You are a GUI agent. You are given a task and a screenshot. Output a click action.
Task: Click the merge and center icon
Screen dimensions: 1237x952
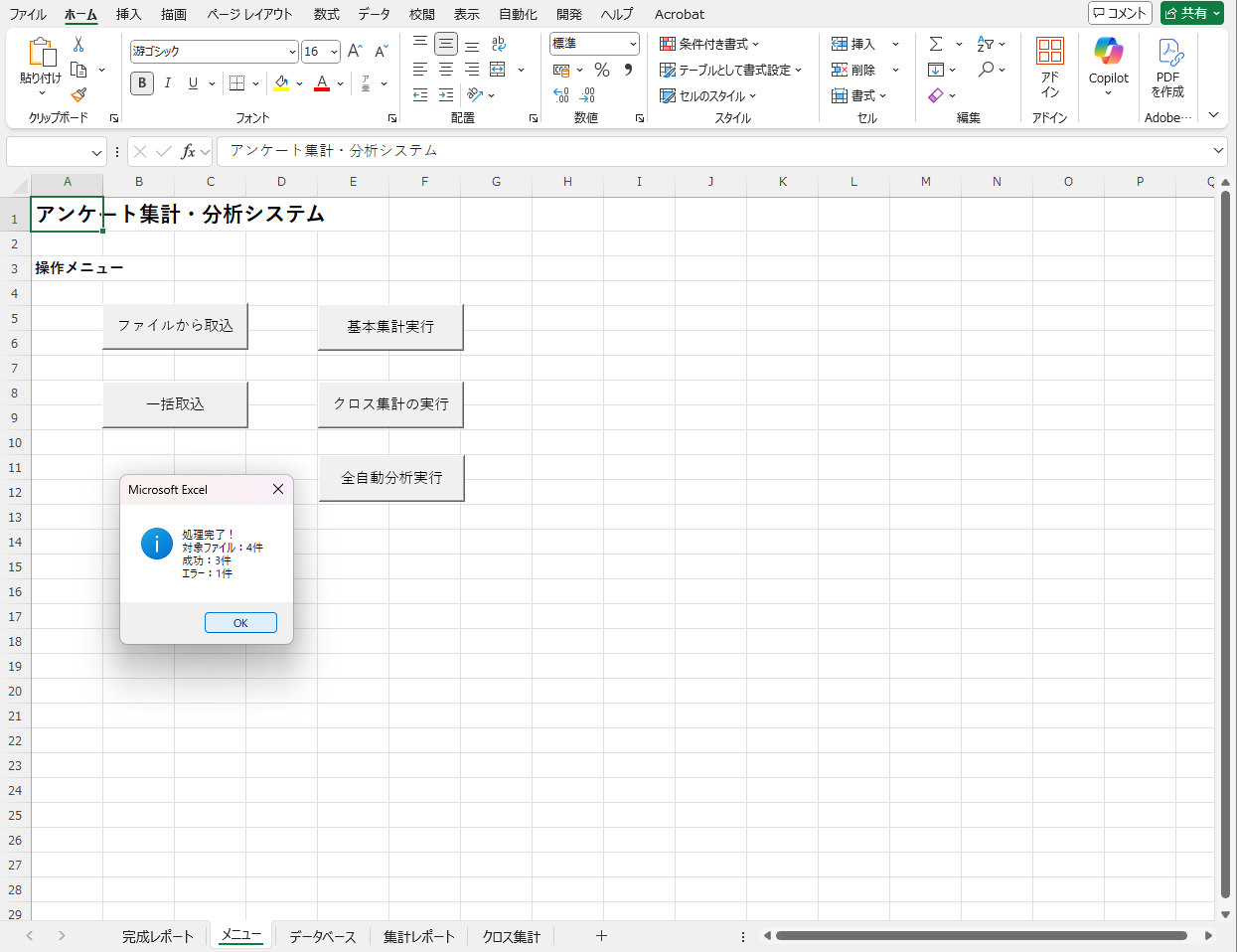[498, 70]
